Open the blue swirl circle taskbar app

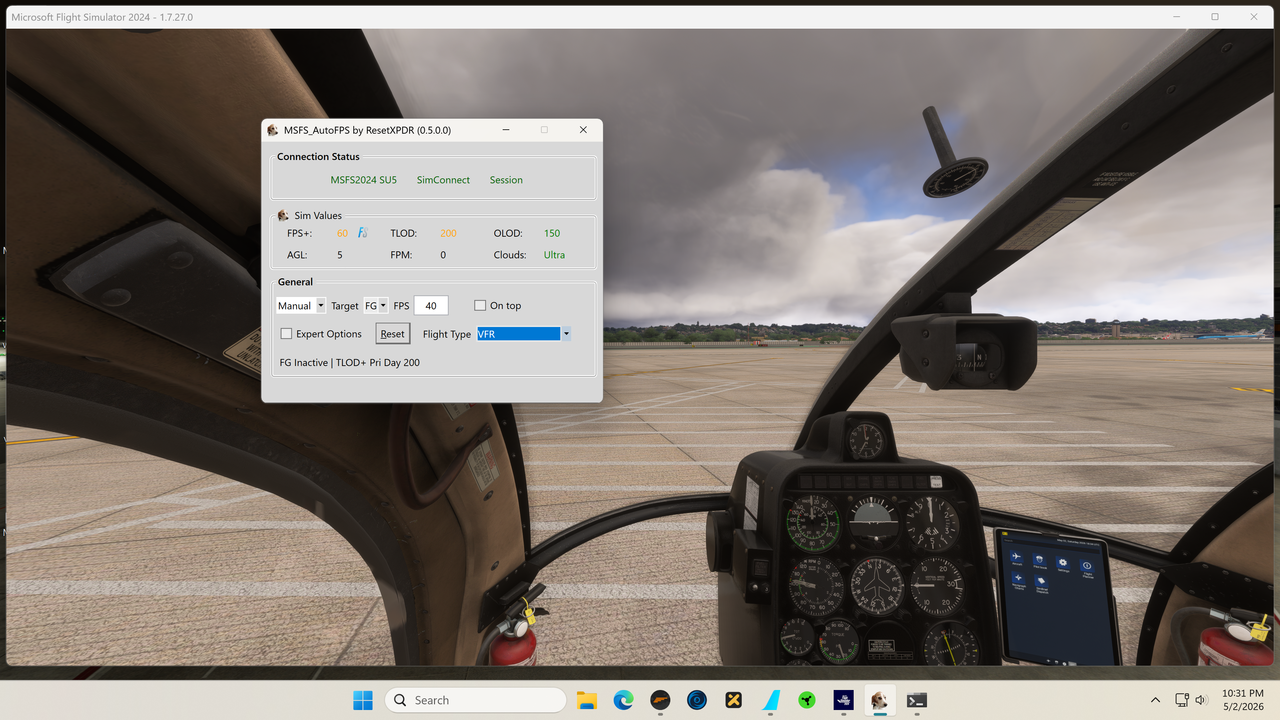697,700
